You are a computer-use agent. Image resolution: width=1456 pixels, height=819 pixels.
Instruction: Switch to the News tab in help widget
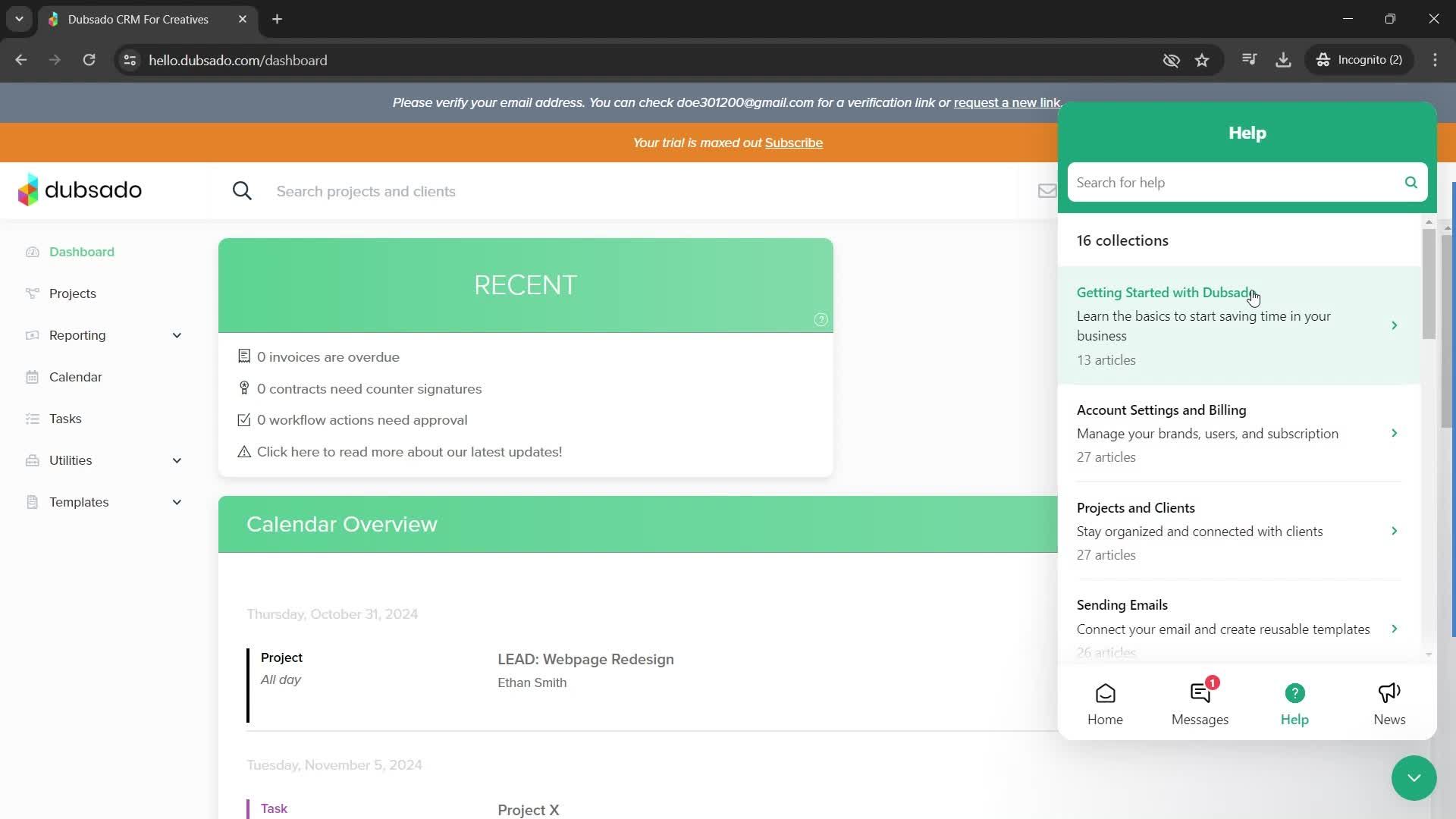1389,704
